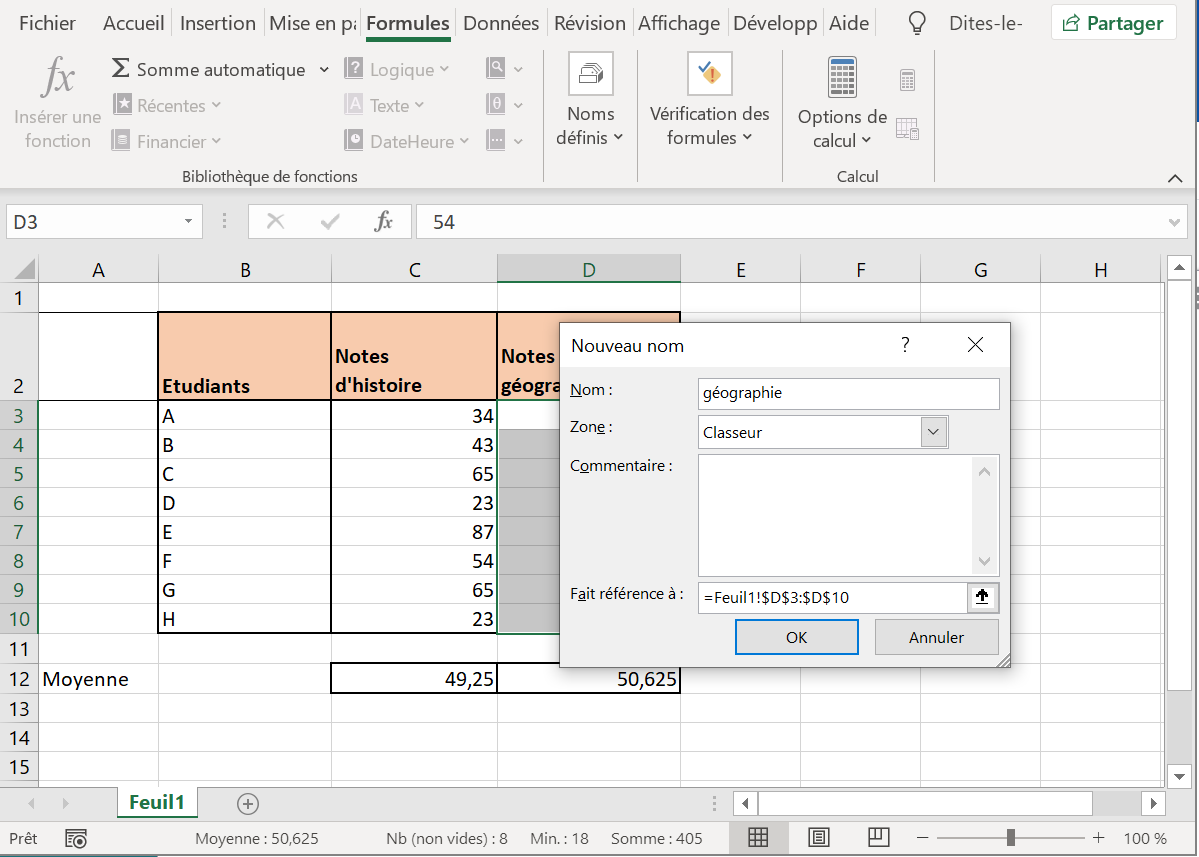Click the 100 % zoom level
The height and width of the screenshot is (857, 1199).
click(1145, 839)
